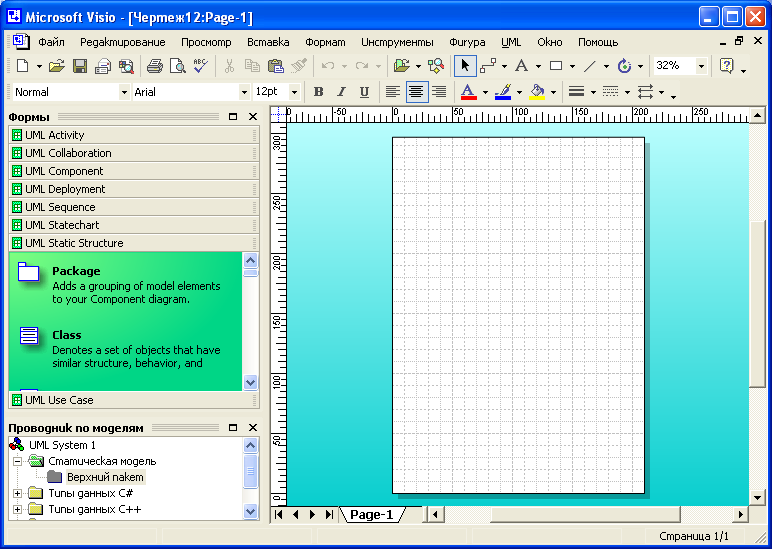Open the Fill Color dropdown arrow
This screenshot has height=549, width=772.
pyautogui.click(x=554, y=92)
